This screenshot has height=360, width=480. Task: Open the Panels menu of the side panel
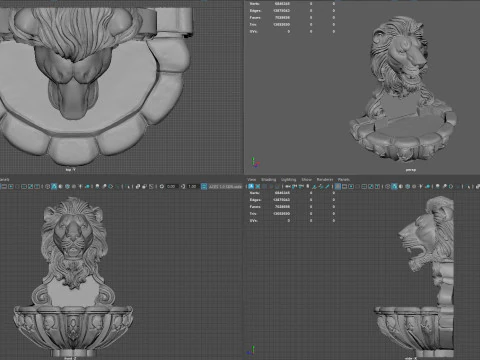344,179
